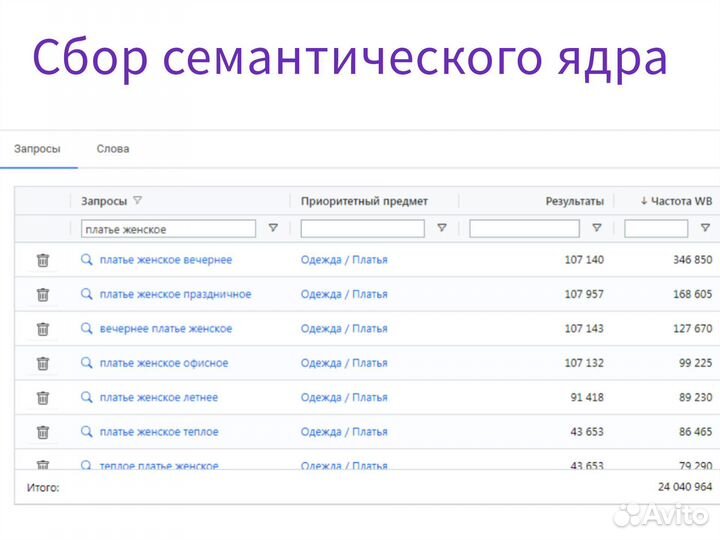Open query 'платье женское теплое'
Screen dimensions: 720x540
point(159,432)
